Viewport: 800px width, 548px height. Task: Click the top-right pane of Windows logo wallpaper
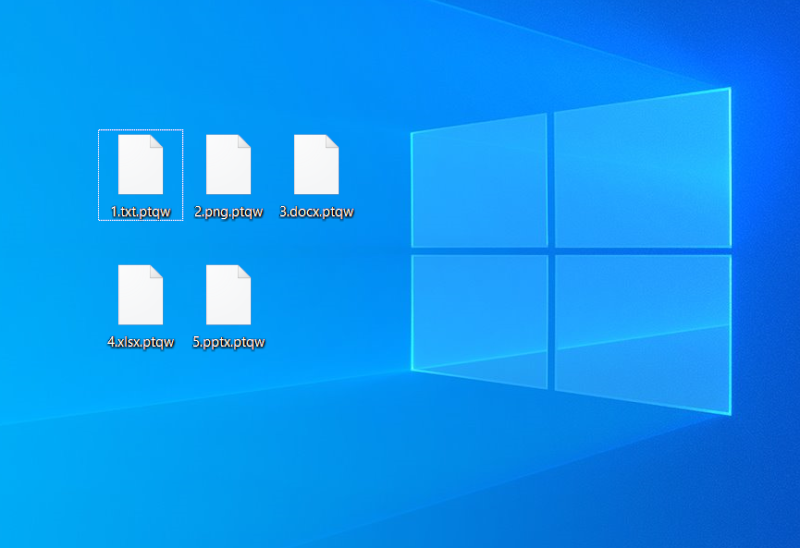pos(640,170)
